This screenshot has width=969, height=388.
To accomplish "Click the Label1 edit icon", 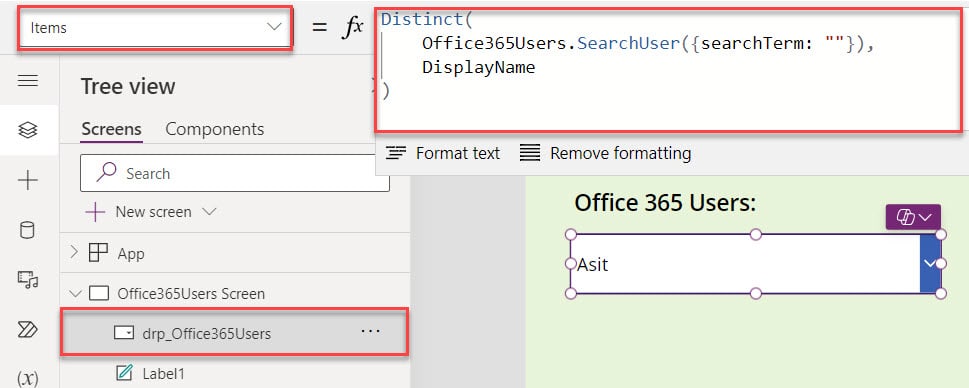I will point(124,373).
